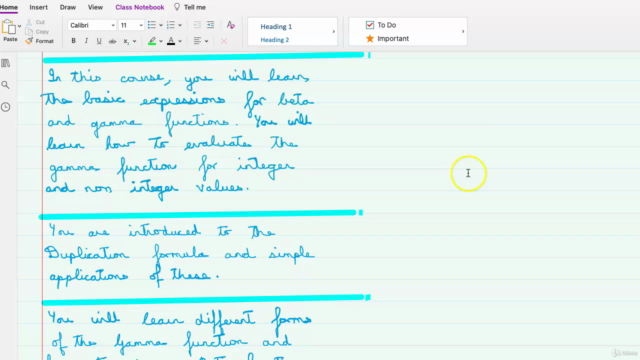Image resolution: width=640 pixels, height=360 pixels.
Task: Expand numbered list style options
Action: 180,25
